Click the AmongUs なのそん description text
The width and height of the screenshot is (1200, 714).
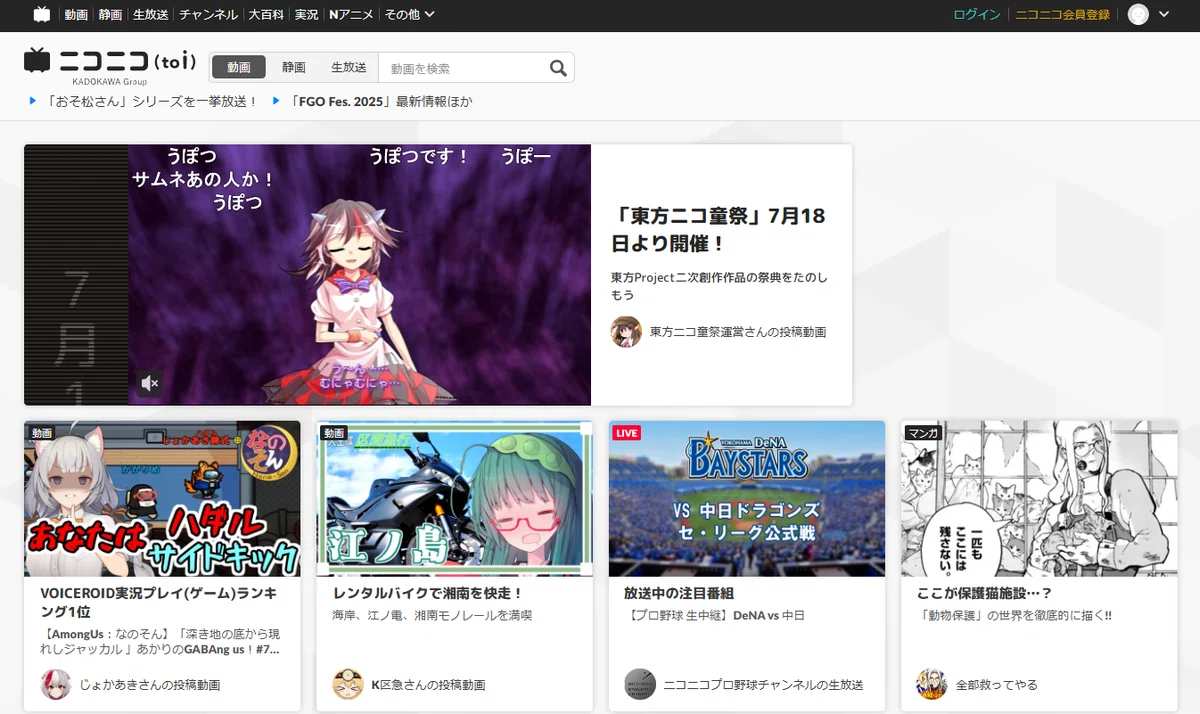(x=162, y=641)
